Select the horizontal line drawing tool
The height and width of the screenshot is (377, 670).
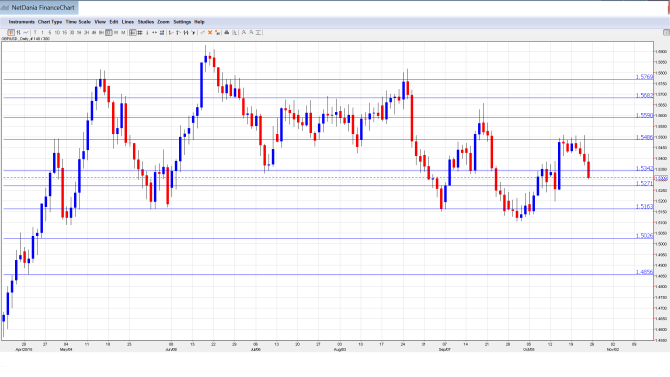click(171, 32)
